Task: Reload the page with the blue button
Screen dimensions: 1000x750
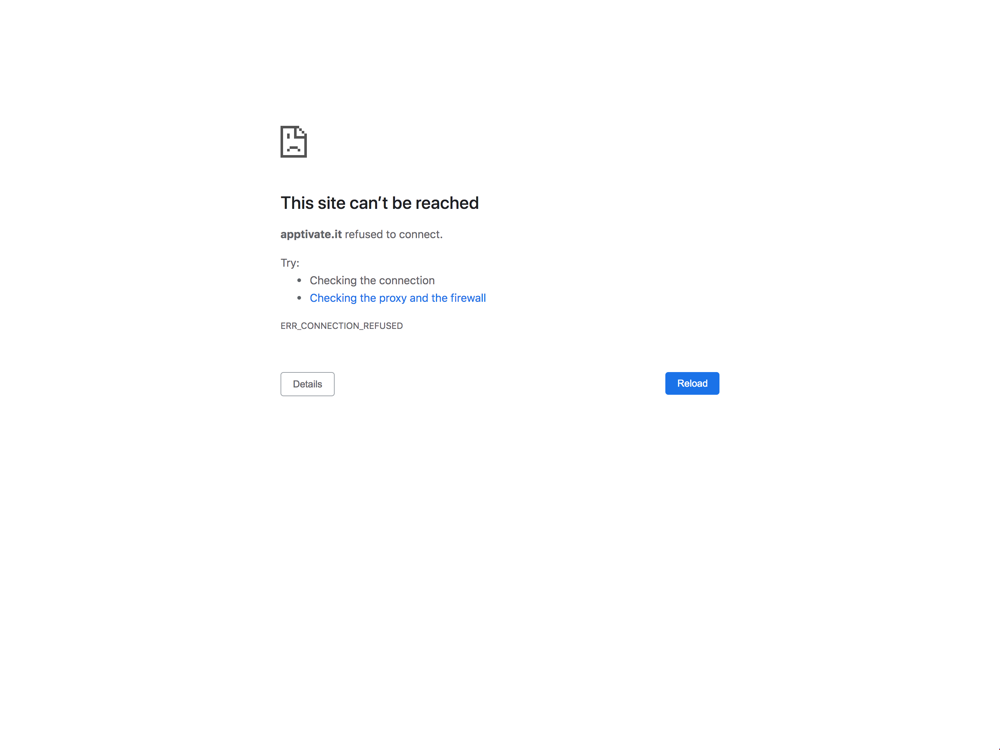Action: [x=692, y=383]
